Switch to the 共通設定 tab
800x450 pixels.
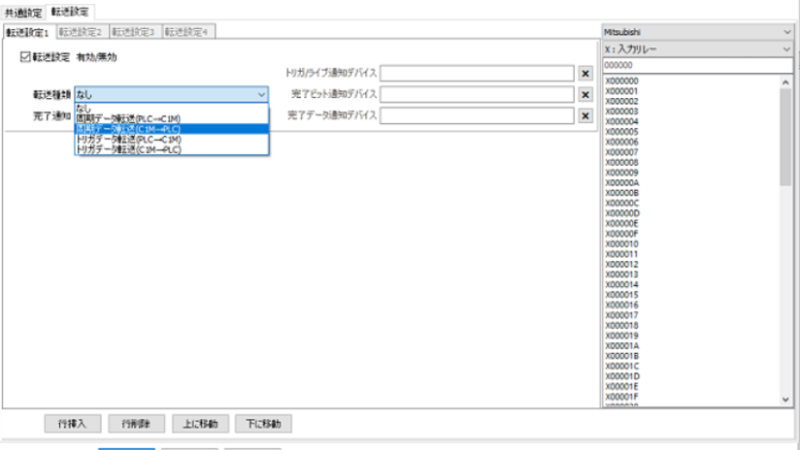(x=23, y=12)
